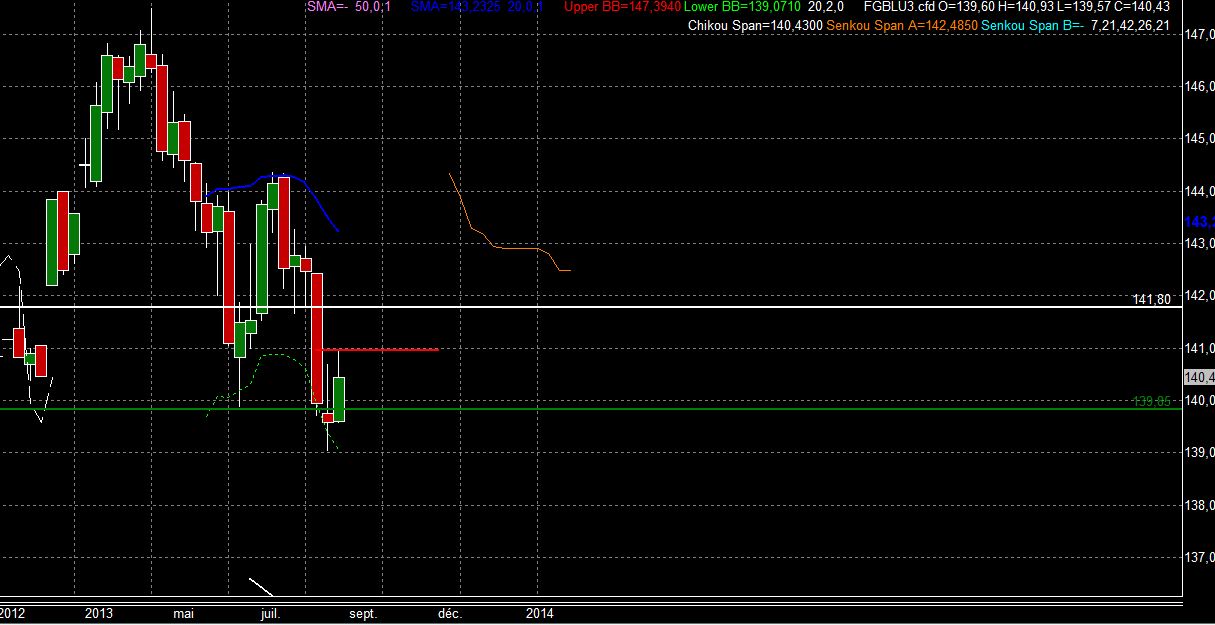Select the Upper BB=147,3940 label
The height and width of the screenshot is (625, 1215).
(x=622, y=7)
